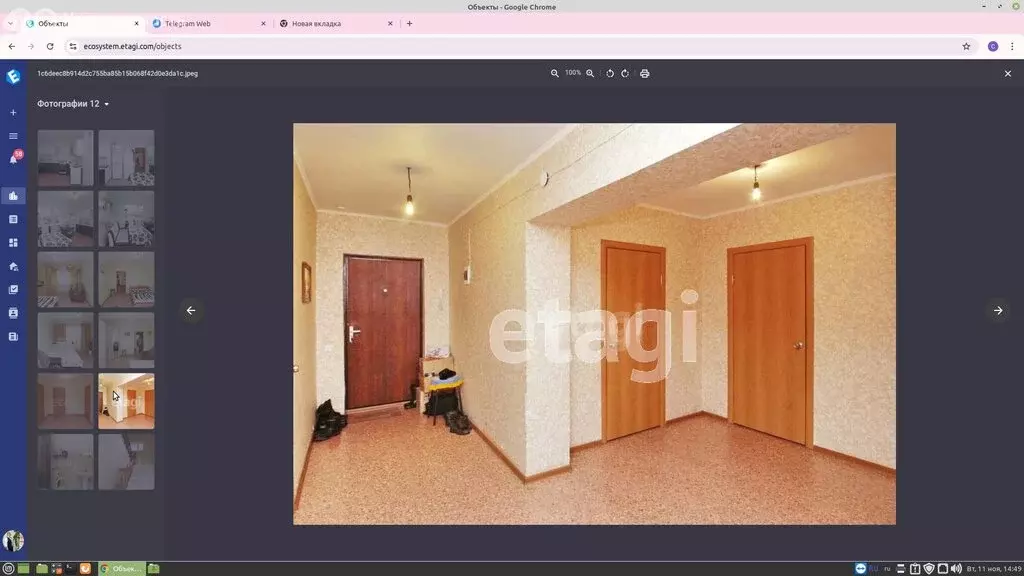Go to the next photo with right arrow

click(x=997, y=310)
